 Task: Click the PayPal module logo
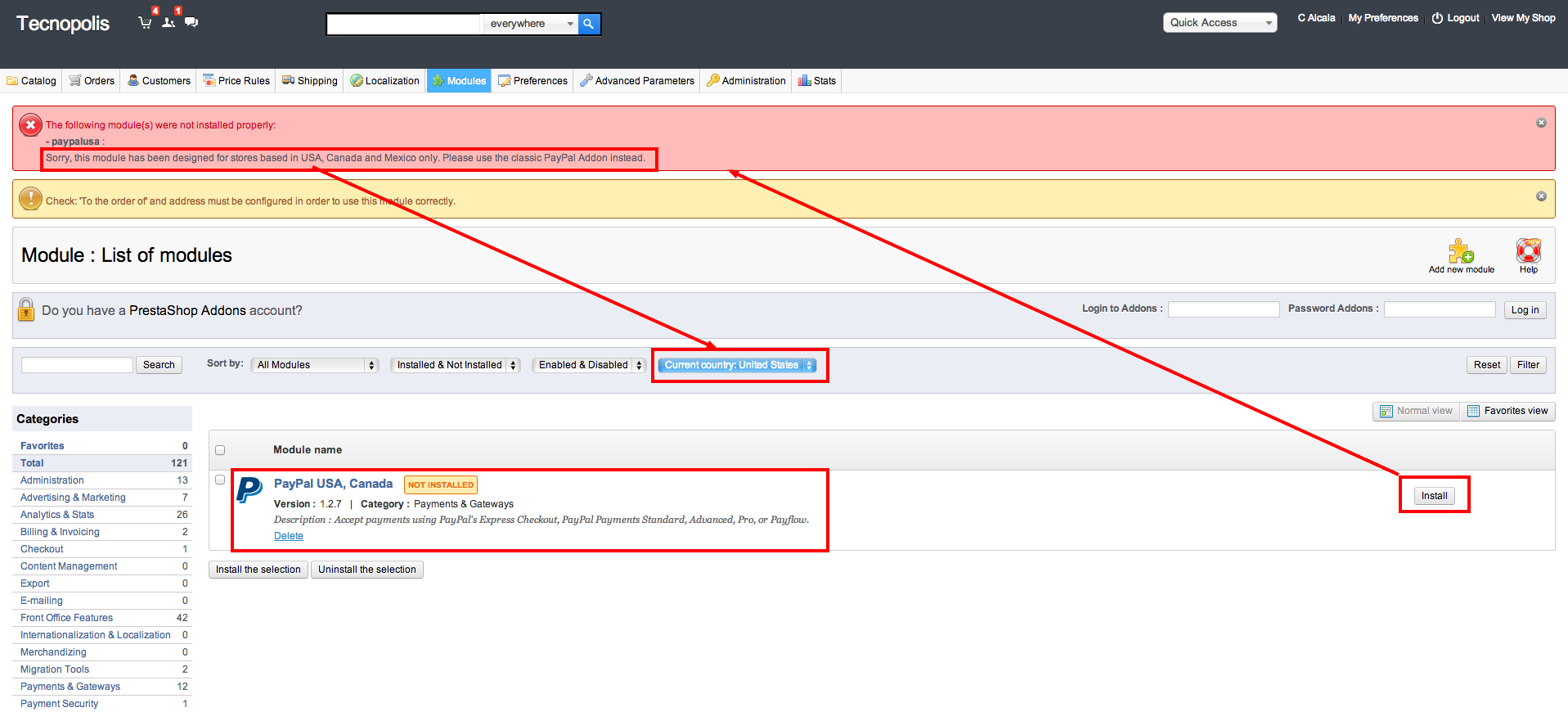[249, 489]
